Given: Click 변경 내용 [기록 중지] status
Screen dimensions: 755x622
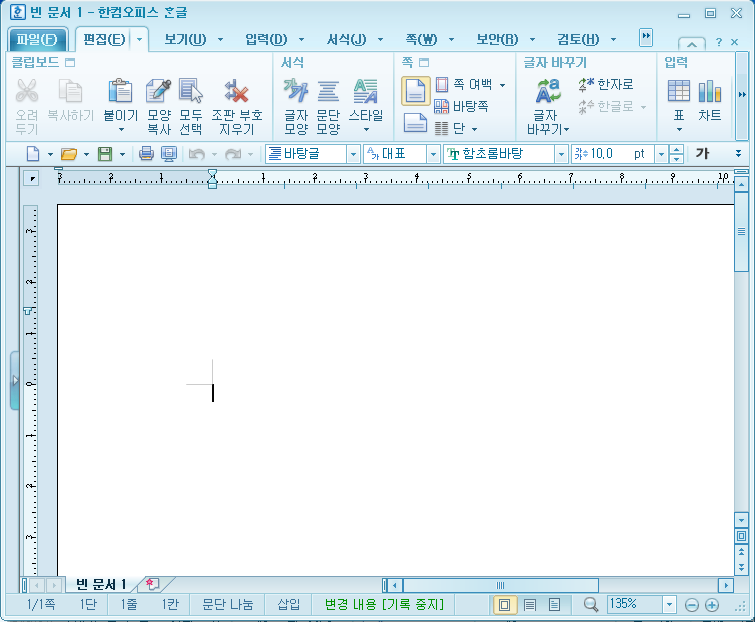Looking at the screenshot, I should [384, 605].
